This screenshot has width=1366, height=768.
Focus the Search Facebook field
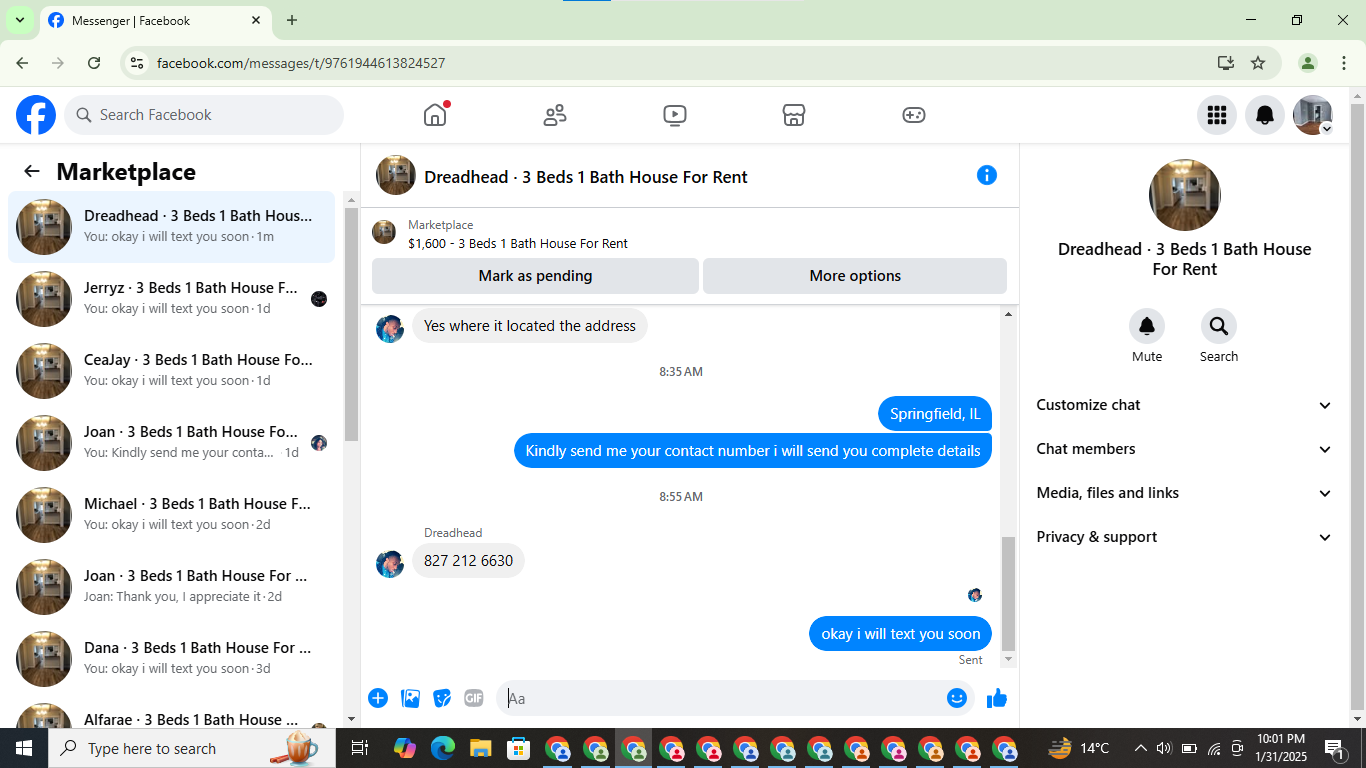204,115
